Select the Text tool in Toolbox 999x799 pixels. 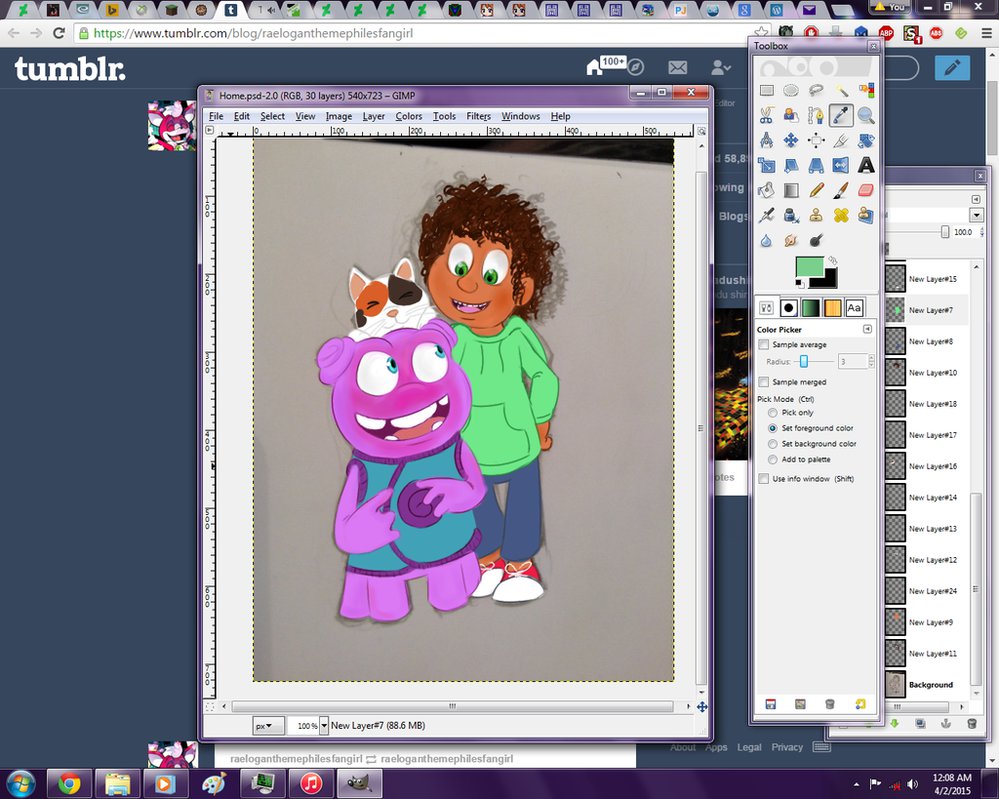(866, 165)
